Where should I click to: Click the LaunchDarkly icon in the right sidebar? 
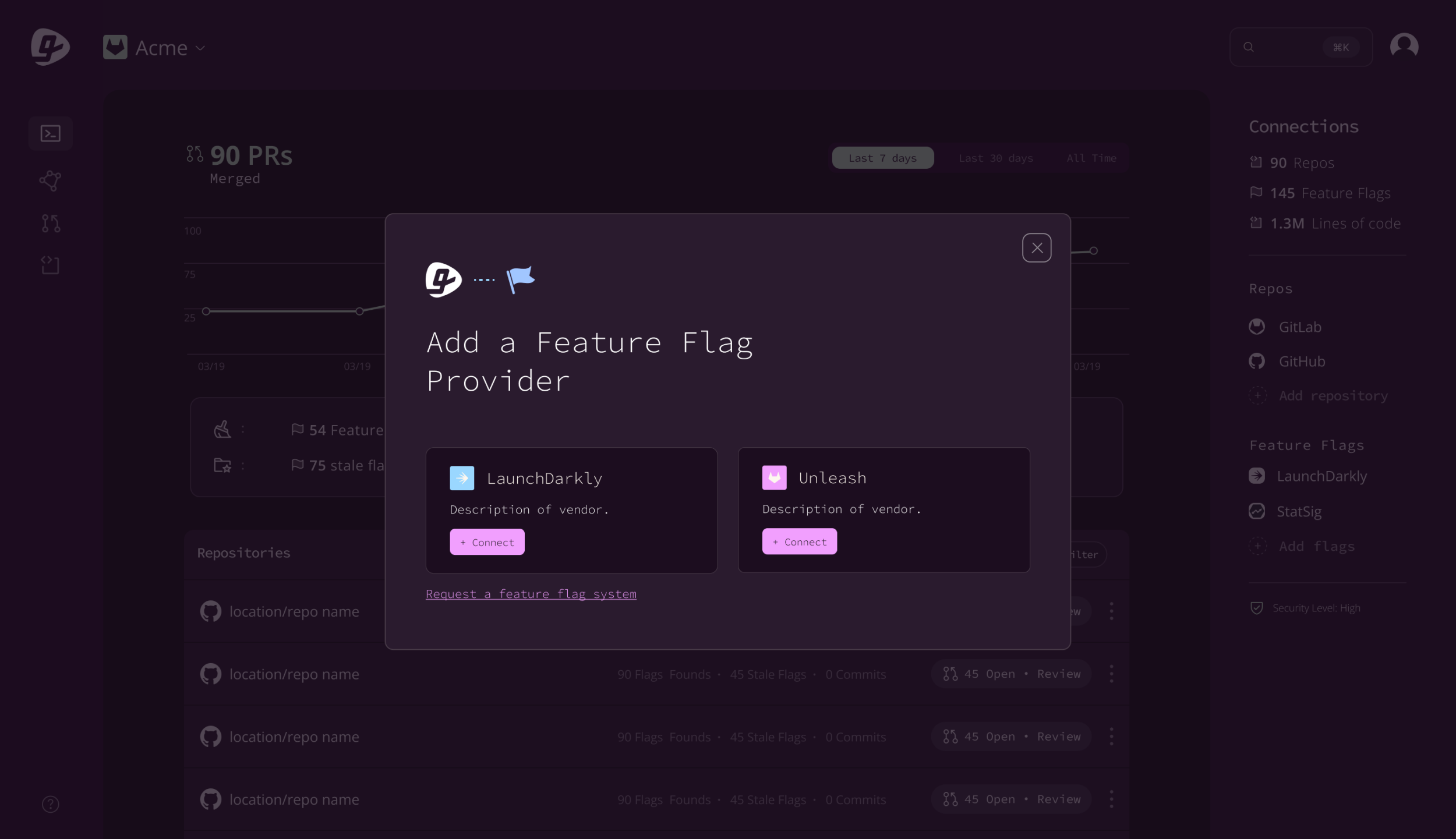(x=1256, y=476)
